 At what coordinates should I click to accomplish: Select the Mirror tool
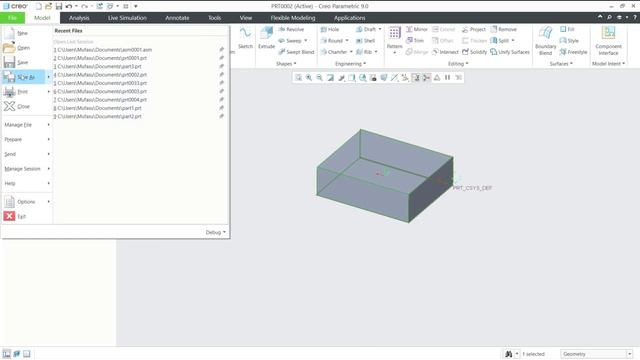(417, 29)
